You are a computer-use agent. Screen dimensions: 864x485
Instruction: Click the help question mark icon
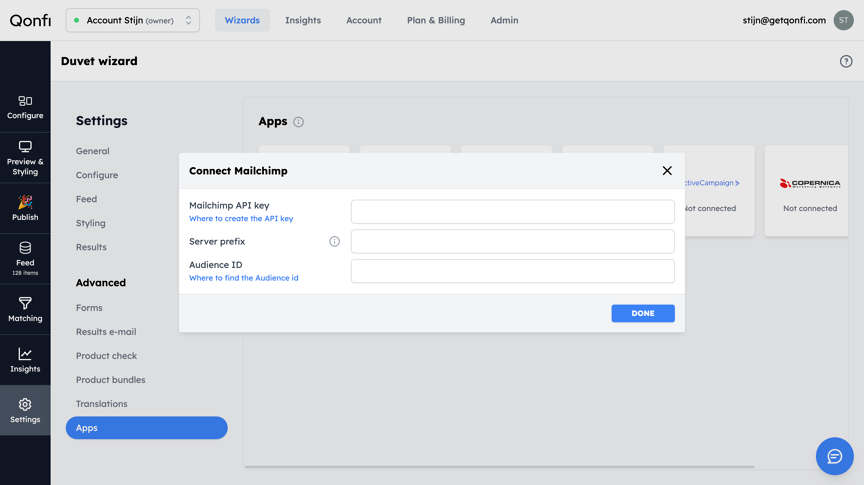[846, 61]
